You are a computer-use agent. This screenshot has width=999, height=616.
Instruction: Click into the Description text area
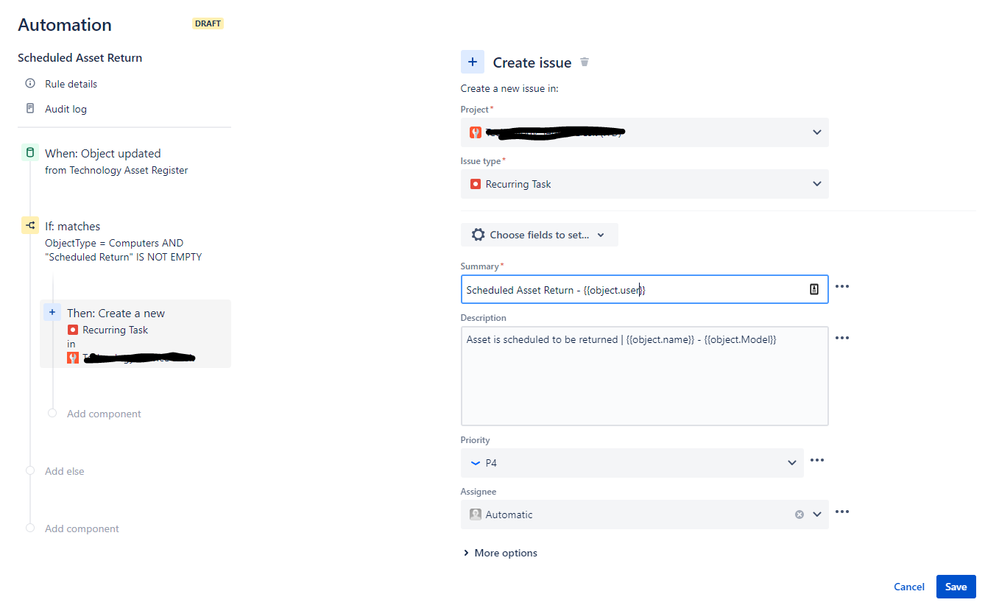tap(644, 376)
